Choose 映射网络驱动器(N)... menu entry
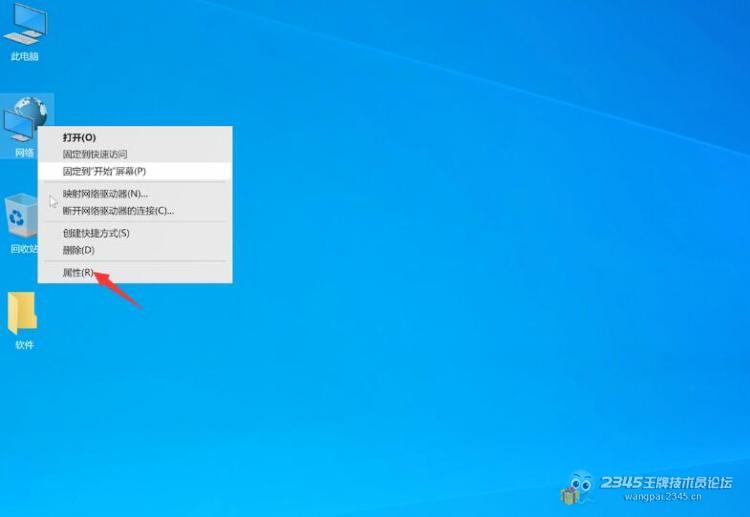Screen dimensions: 750x517 135,194
